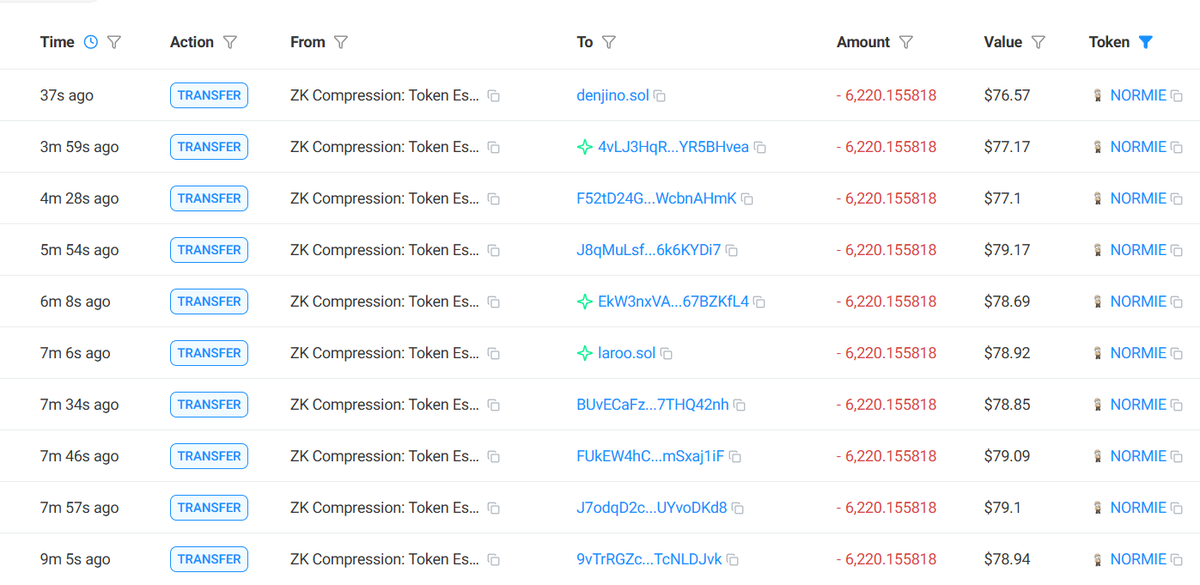
Task: Click the $76.57 value
Action: (1007, 95)
